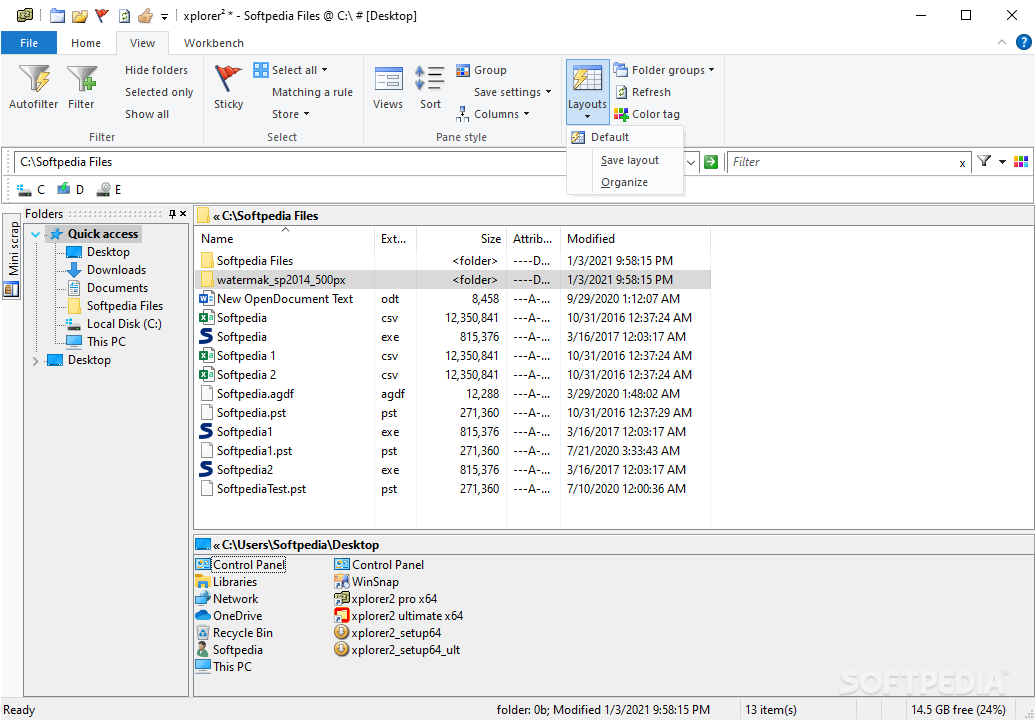Click the green Go arrow beside address bar

pyautogui.click(x=711, y=162)
